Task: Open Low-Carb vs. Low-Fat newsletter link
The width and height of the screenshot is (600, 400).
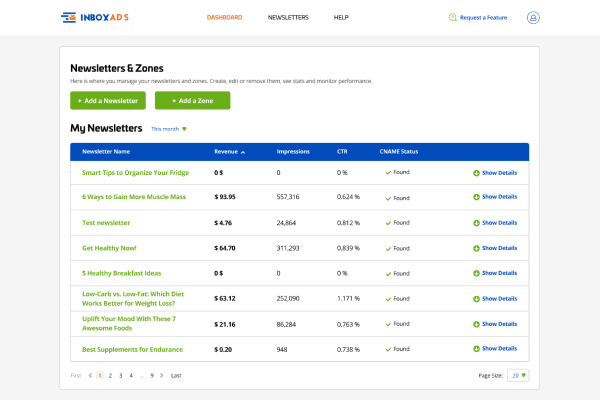Action: tap(133, 299)
